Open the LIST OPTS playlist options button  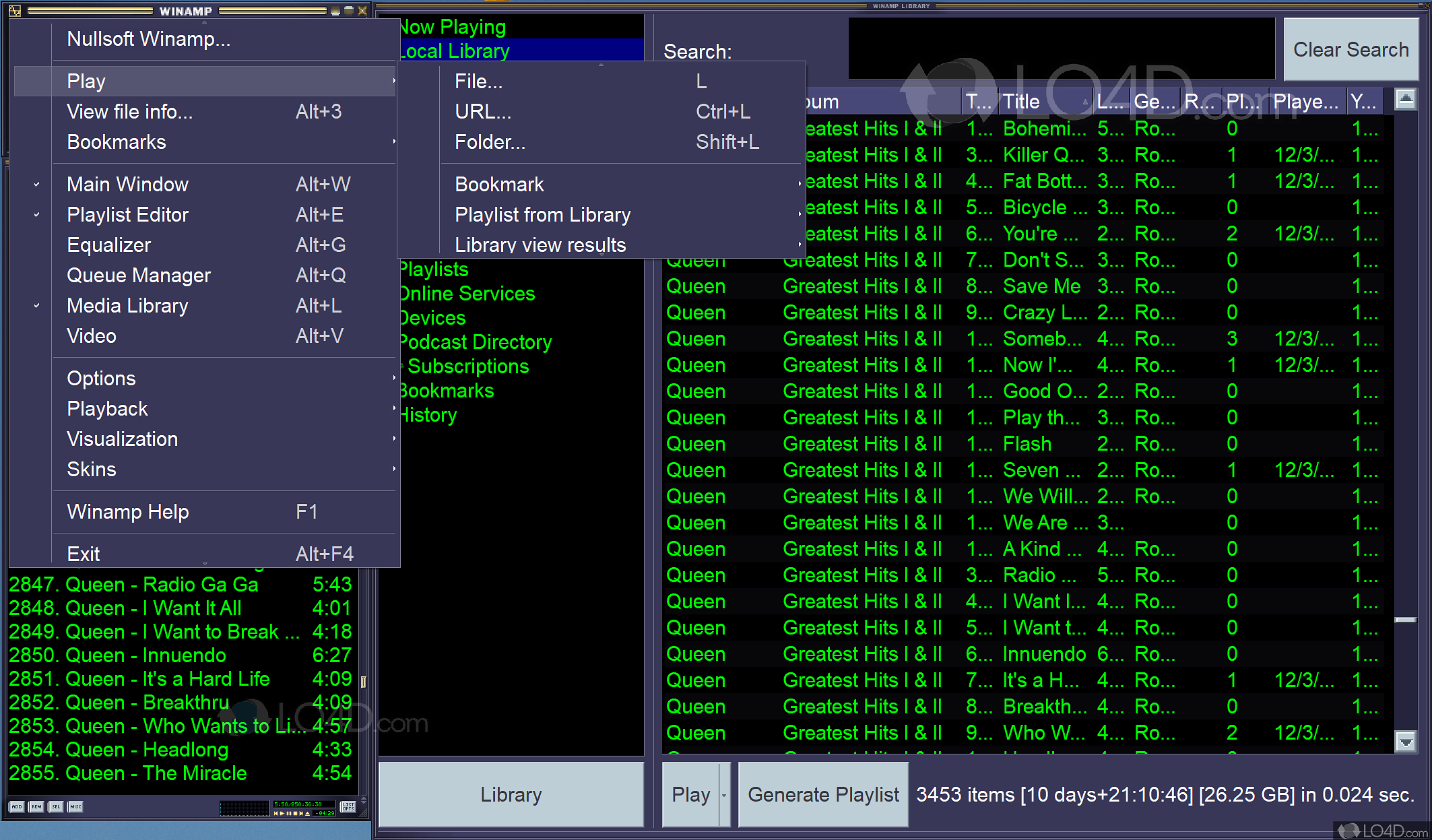tap(348, 806)
